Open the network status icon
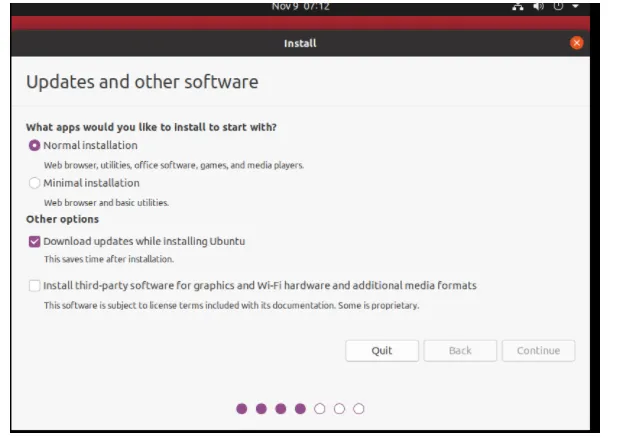Screen dimensions: 629x438 518,6
